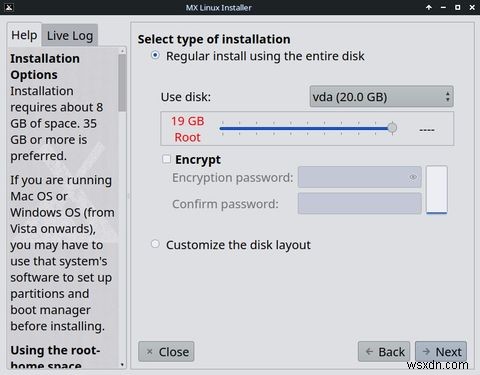Click the Use disk: label
This screenshot has height=375, width=480.
point(186,97)
